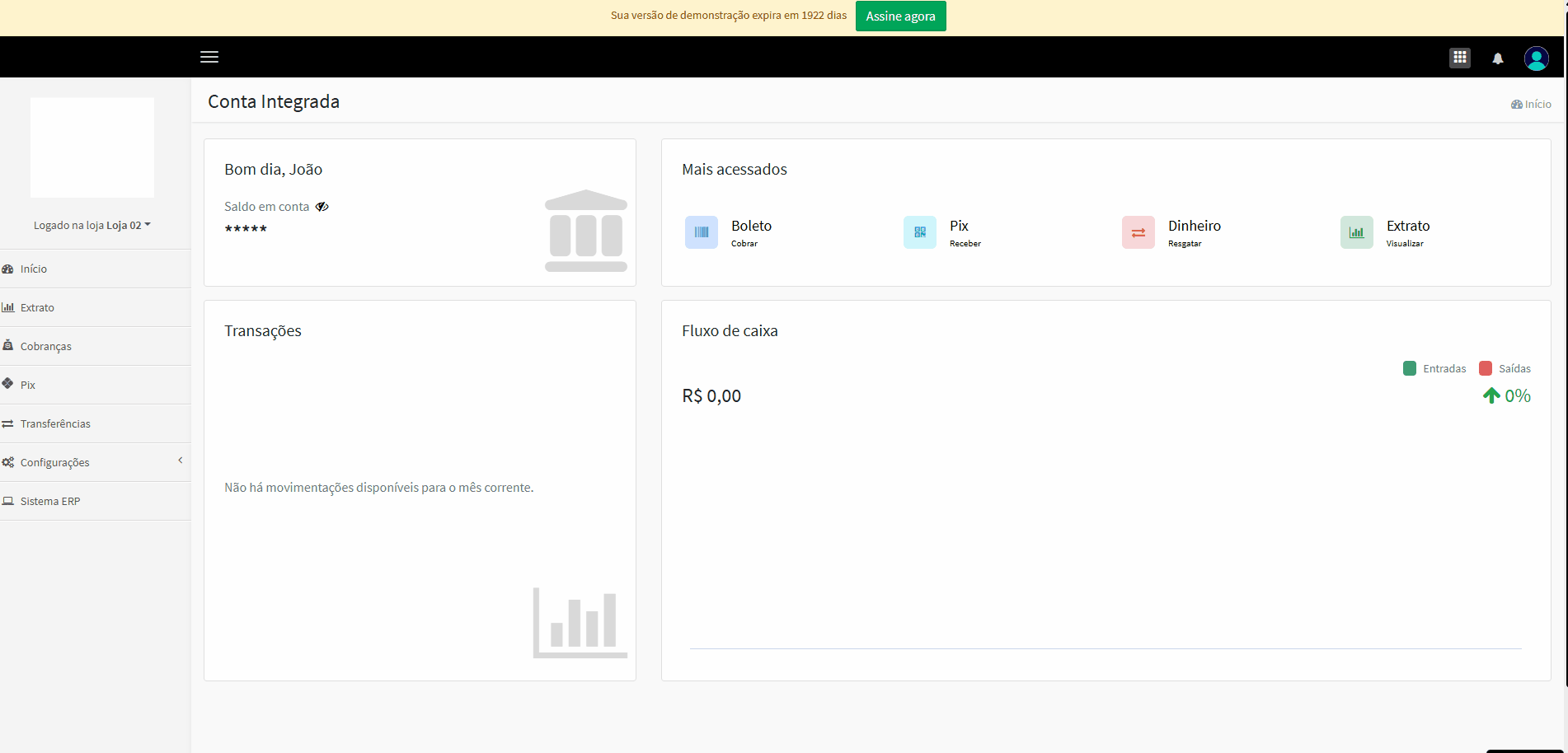Toggle Entradas series in chart legend
Viewport: 1568px width, 753px height.
[1434, 368]
